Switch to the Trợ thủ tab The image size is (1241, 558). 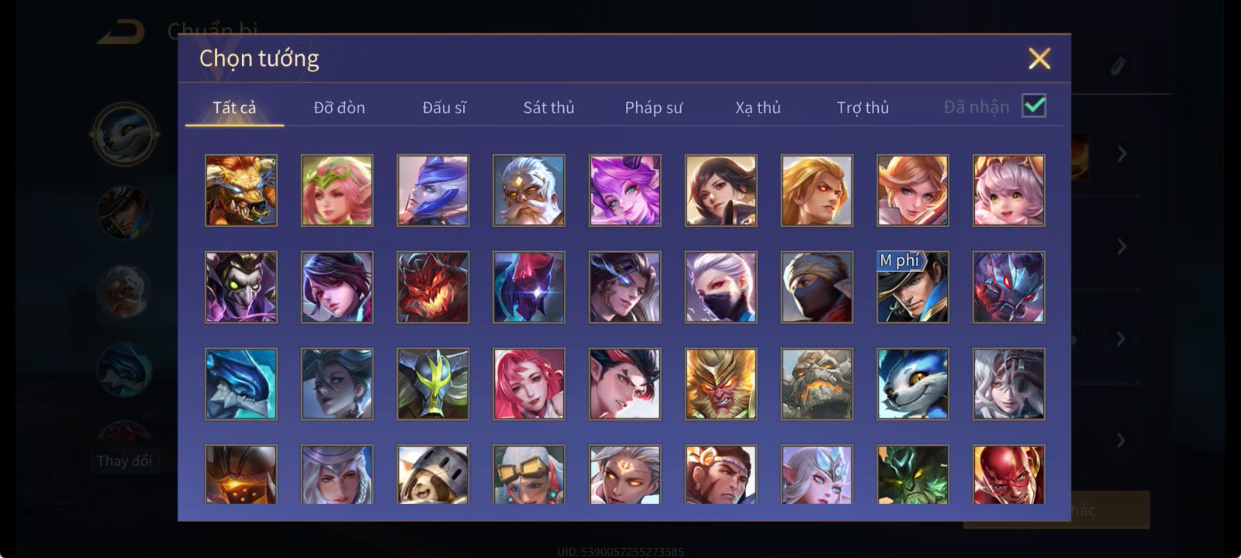point(863,107)
